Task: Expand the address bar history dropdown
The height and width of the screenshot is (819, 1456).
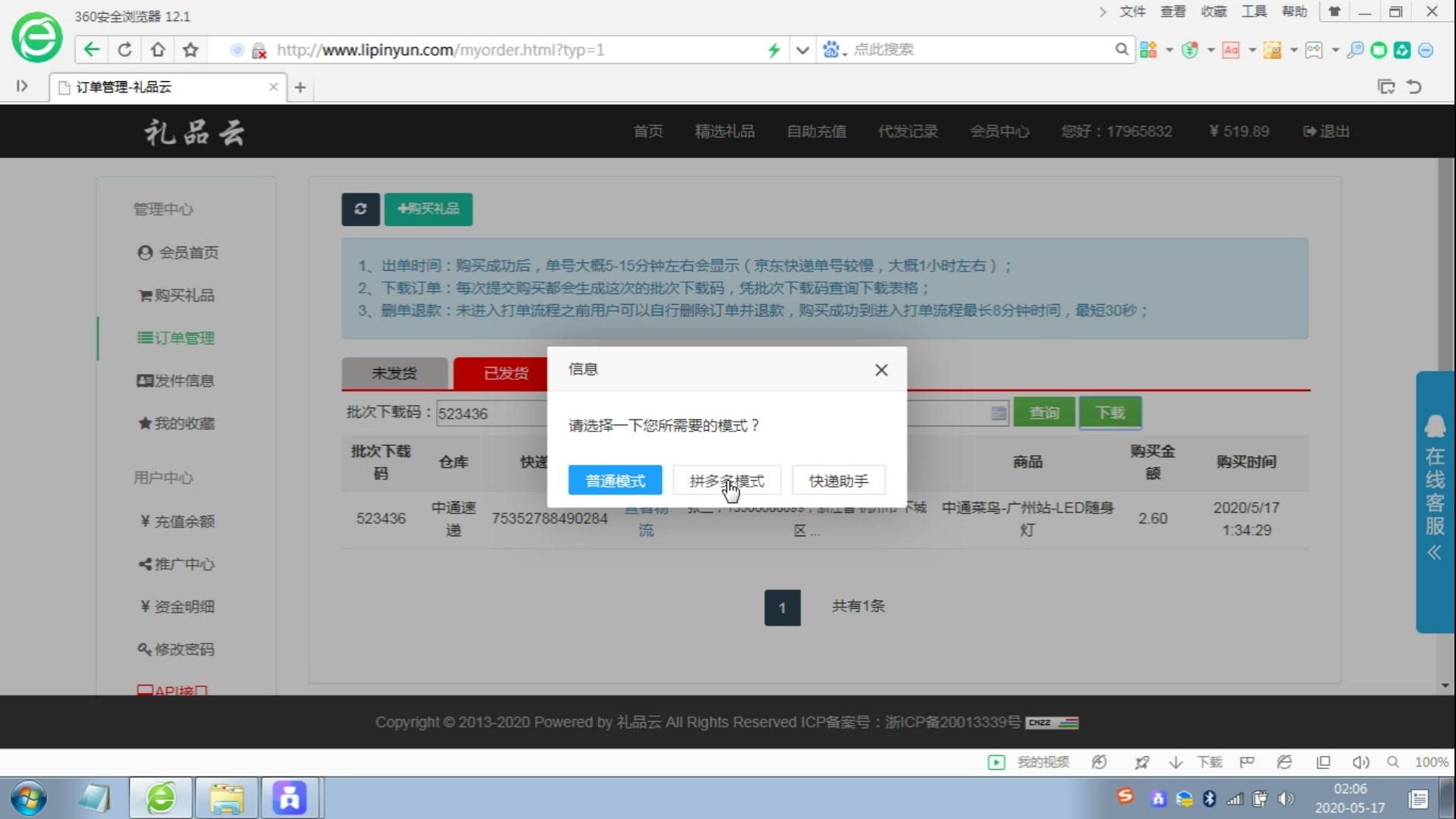Action: point(802,50)
